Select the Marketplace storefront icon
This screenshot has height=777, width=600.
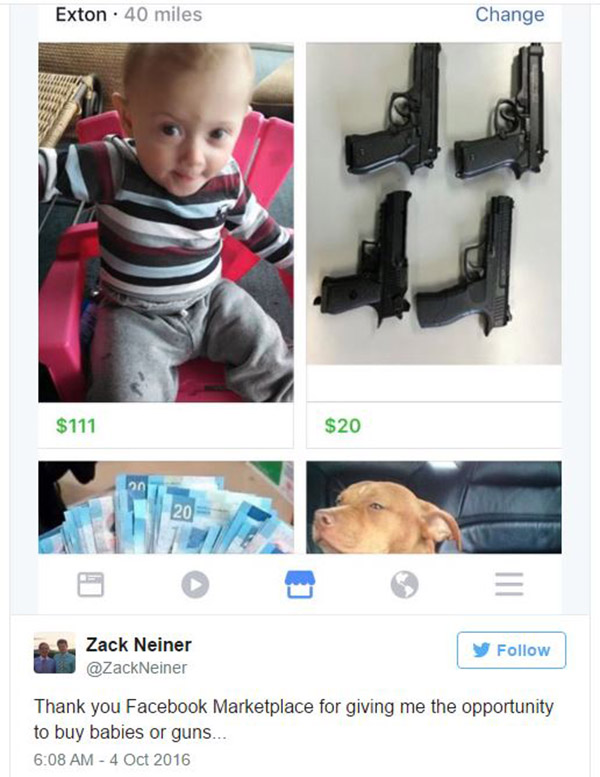point(300,584)
